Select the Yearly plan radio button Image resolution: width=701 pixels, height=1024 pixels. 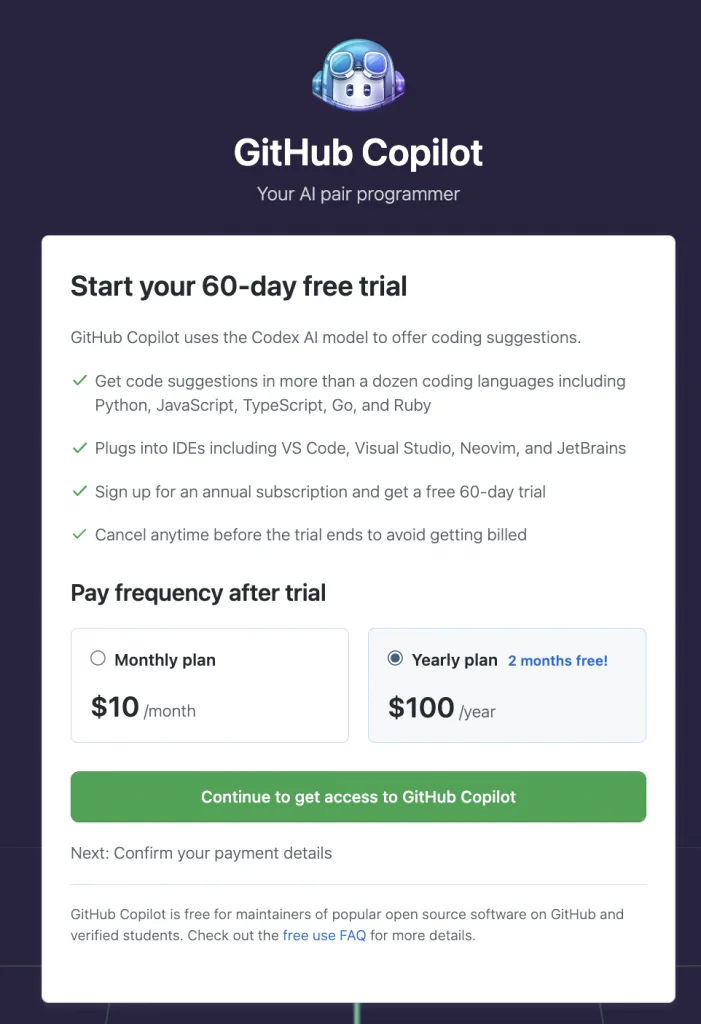[395, 658]
